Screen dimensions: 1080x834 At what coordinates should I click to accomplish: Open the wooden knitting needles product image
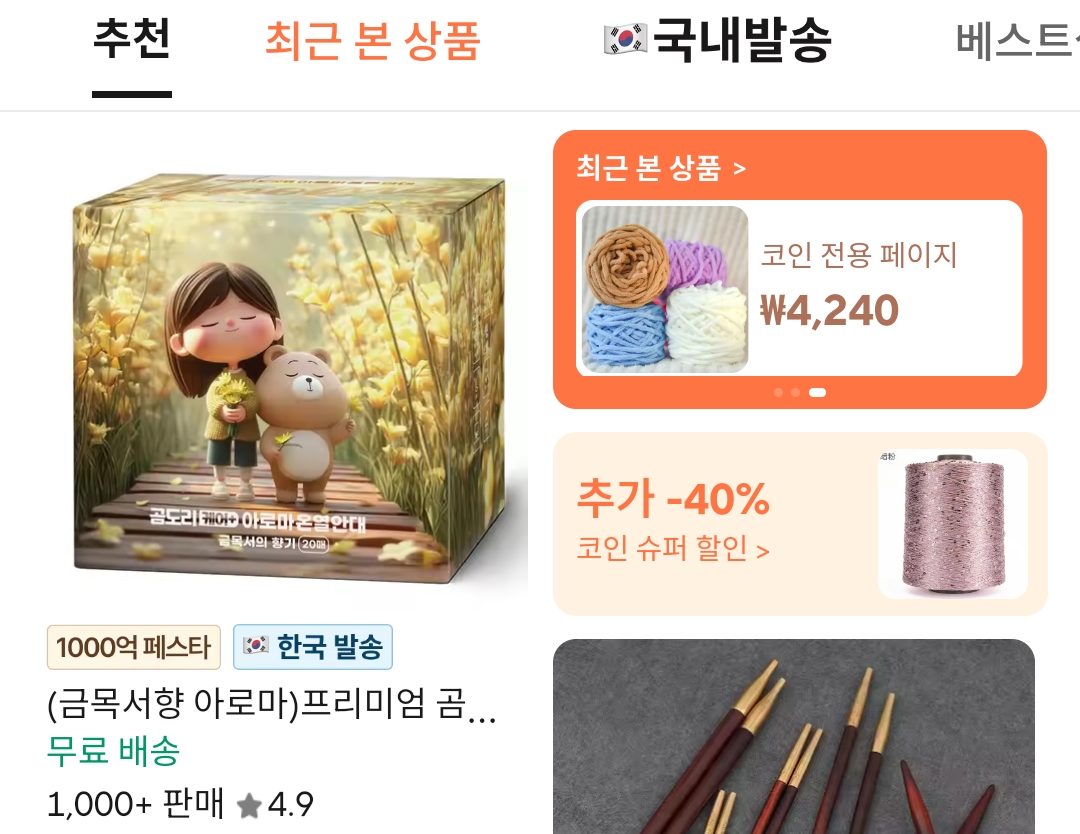(794, 737)
